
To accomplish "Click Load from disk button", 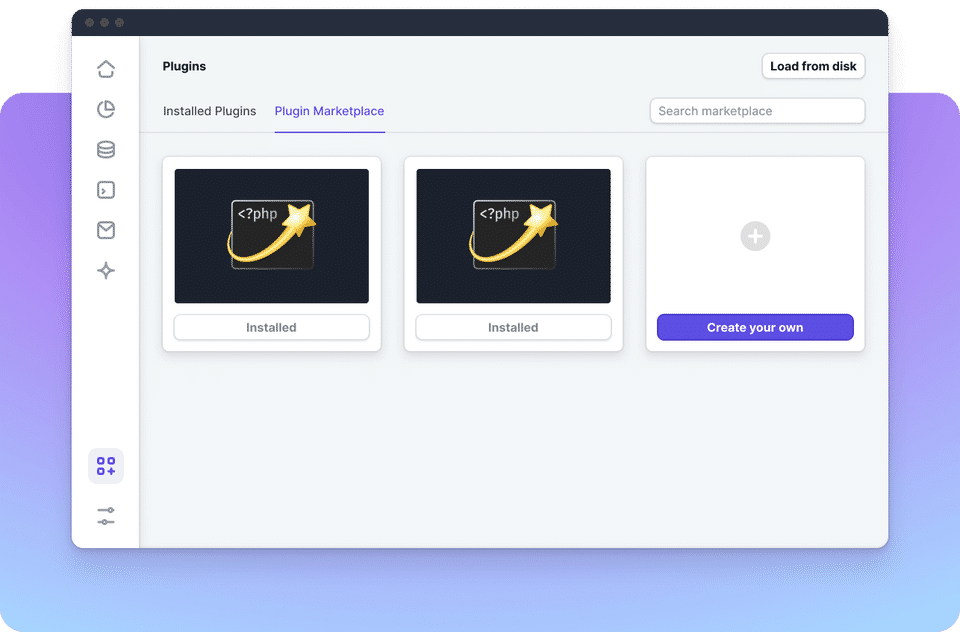I will coord(813,66).
